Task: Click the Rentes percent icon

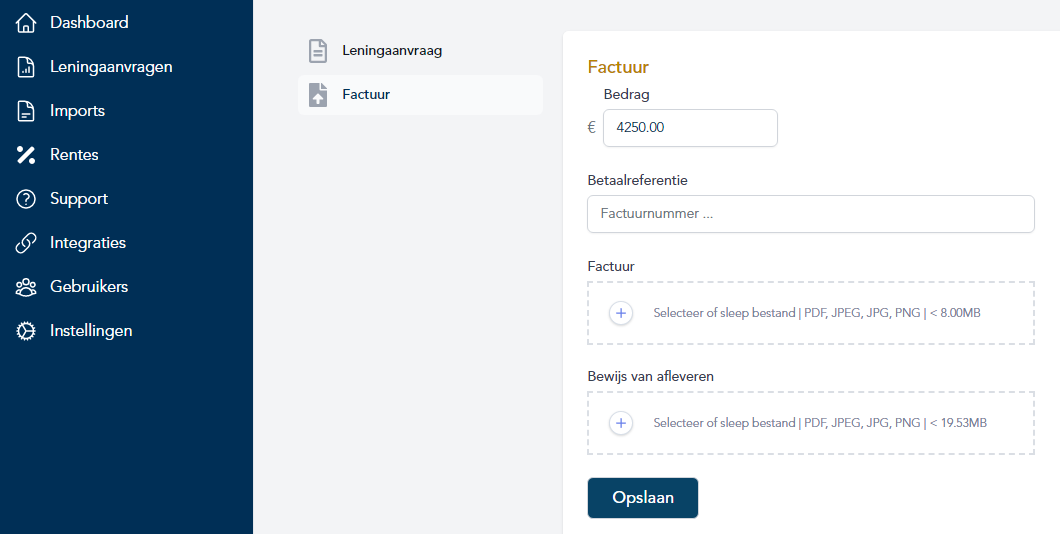Action: click(26, 155)
